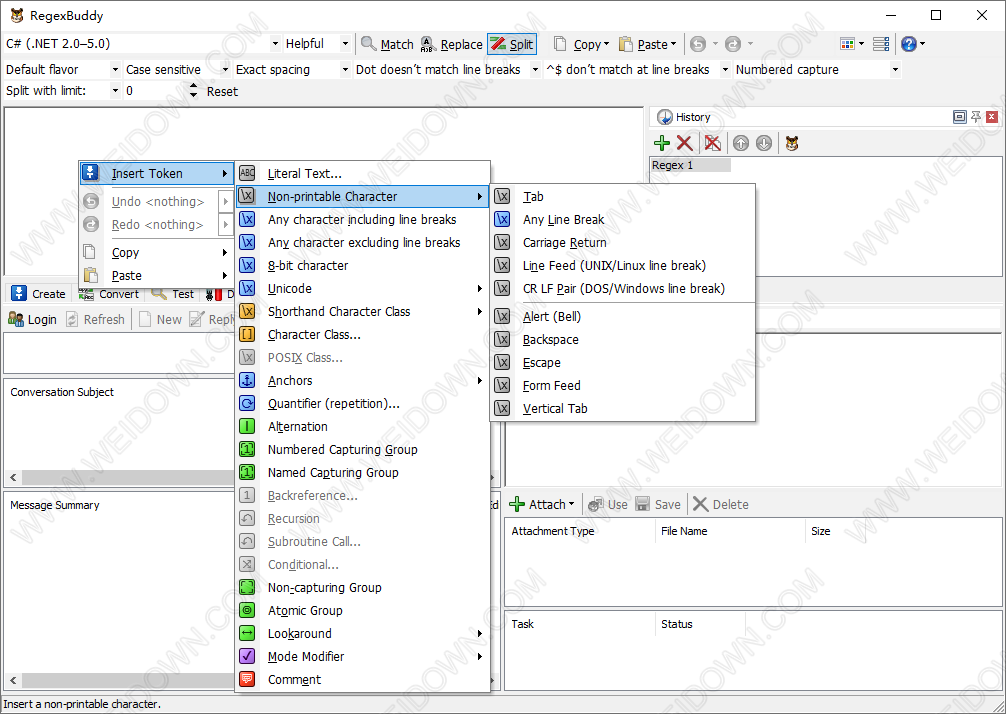Click the Comment red speech icon
This screenshot has width=1006, height=714.
(247, 679)
